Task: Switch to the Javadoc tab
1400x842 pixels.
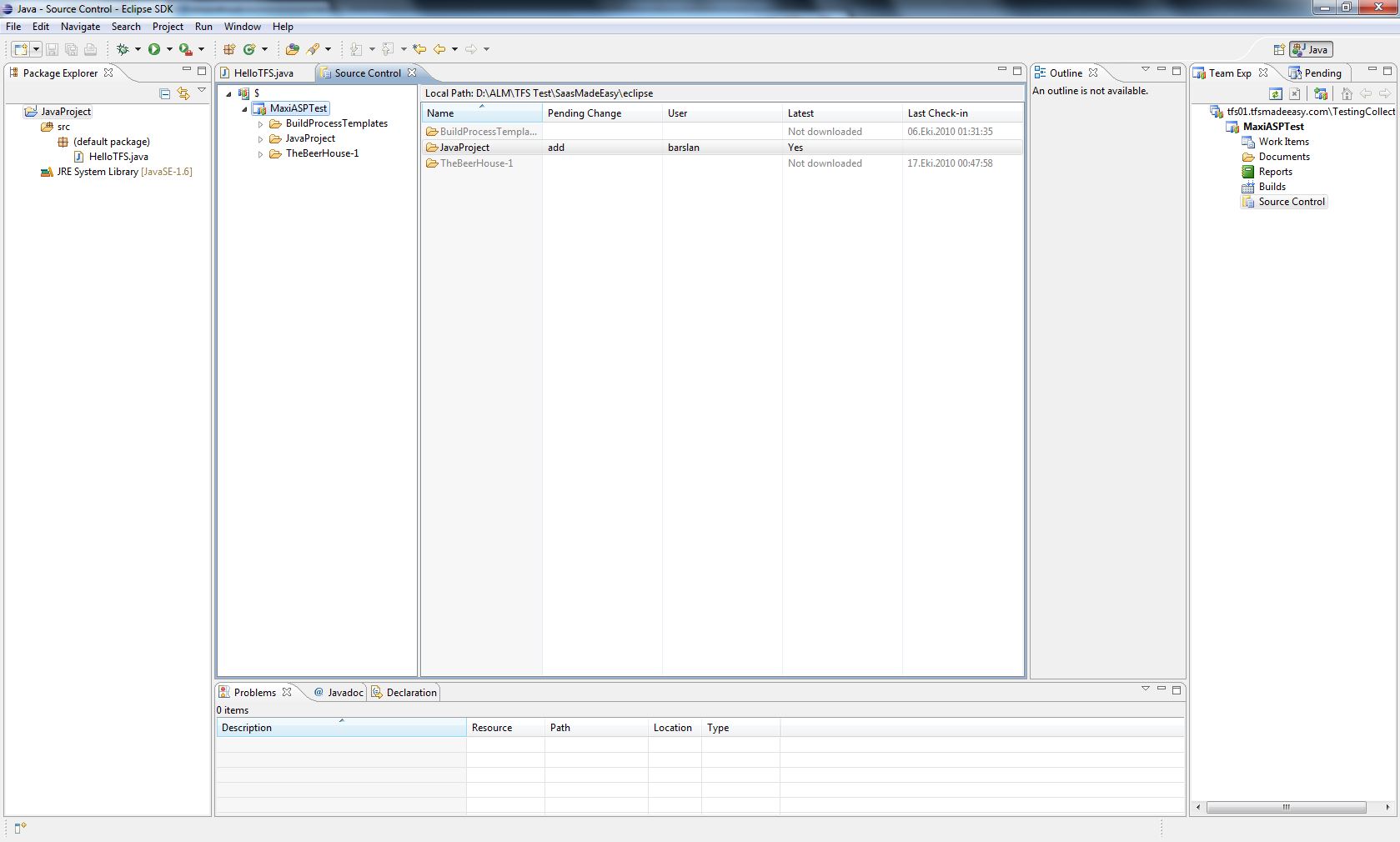Action: click(x=339, y=693)
